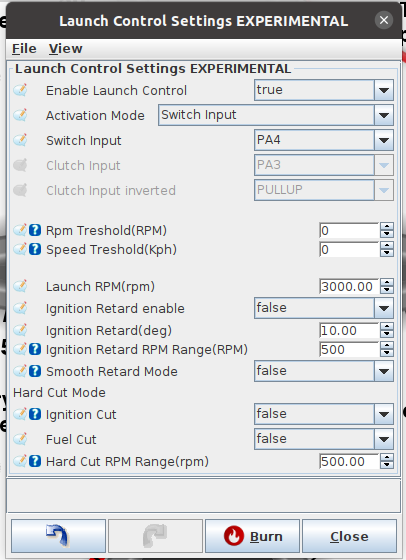Click the note icon beside Ignition Retard(deg)
Image resolution: width=406 pixels, height=560 pixels.
coord(20,330)
